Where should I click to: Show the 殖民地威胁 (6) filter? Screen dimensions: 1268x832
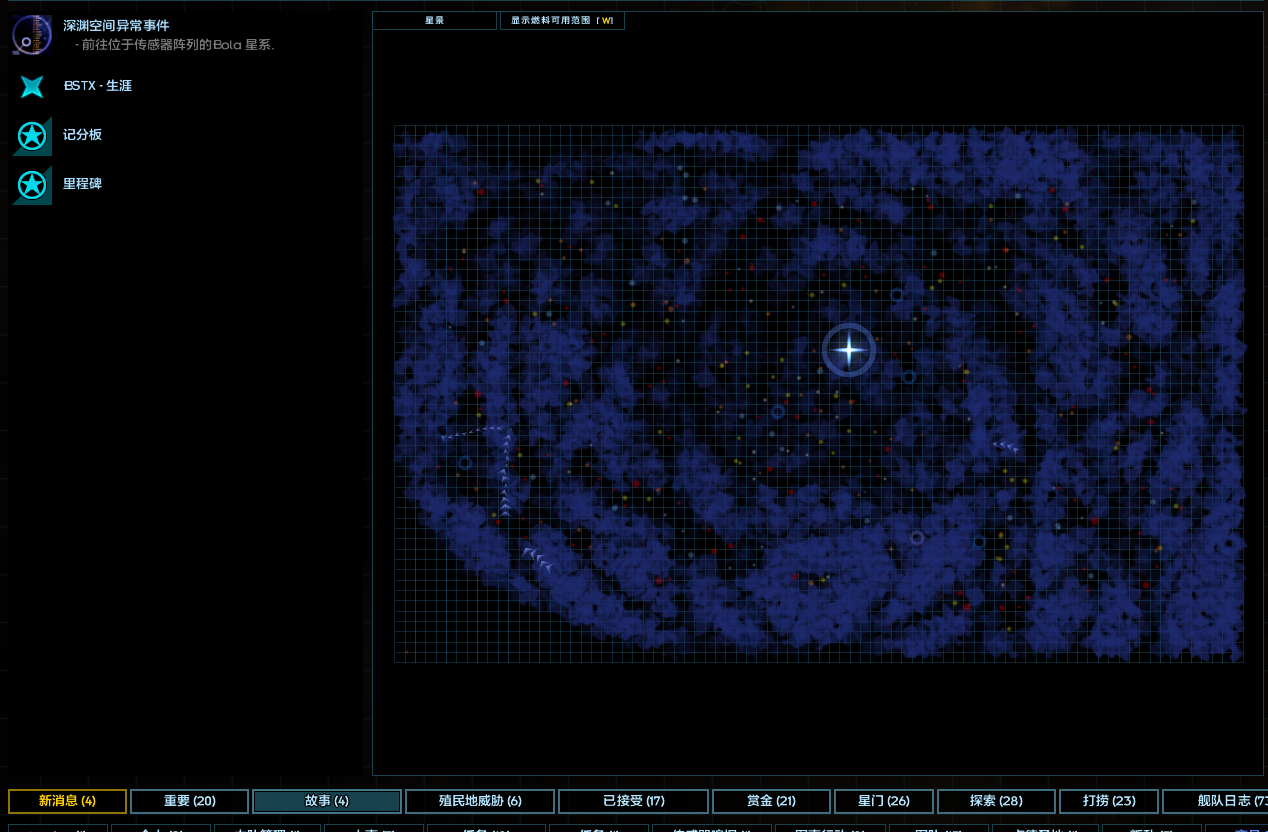[x=480, y=801]
